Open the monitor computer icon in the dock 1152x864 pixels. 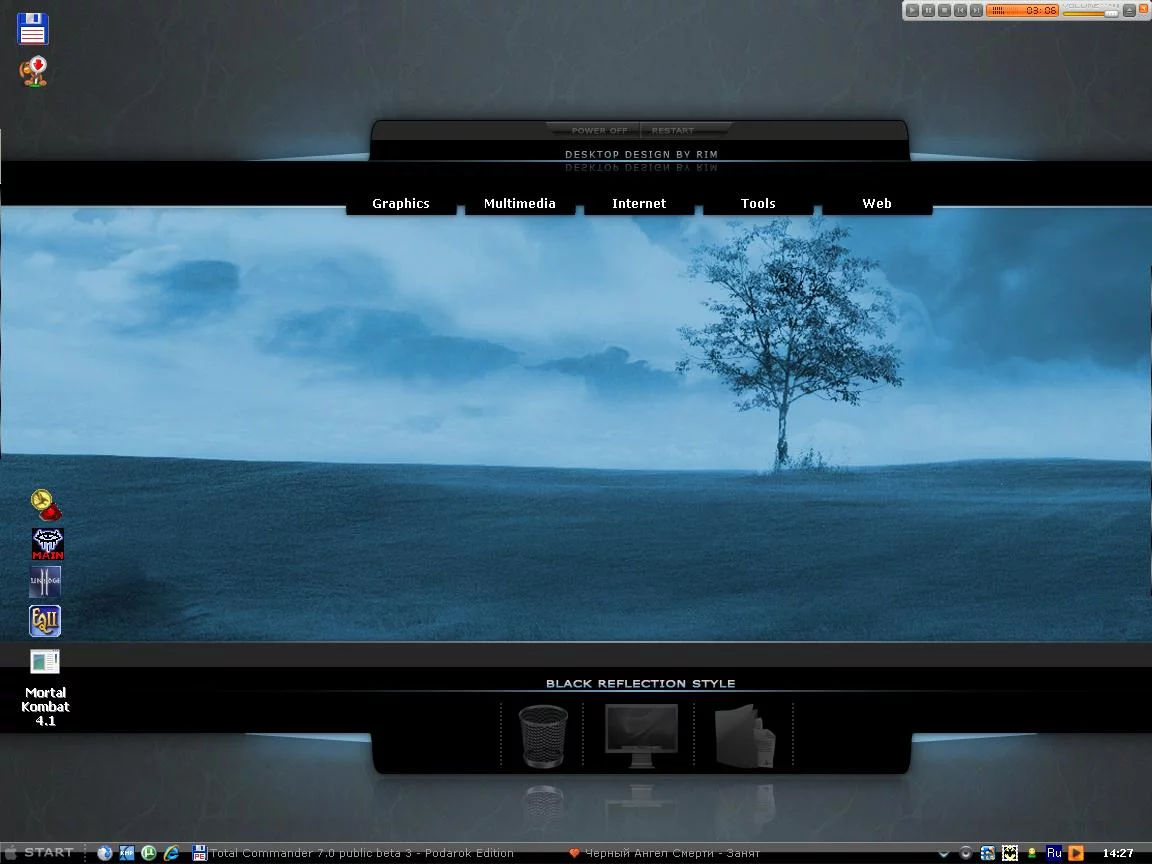coord(641,735)
